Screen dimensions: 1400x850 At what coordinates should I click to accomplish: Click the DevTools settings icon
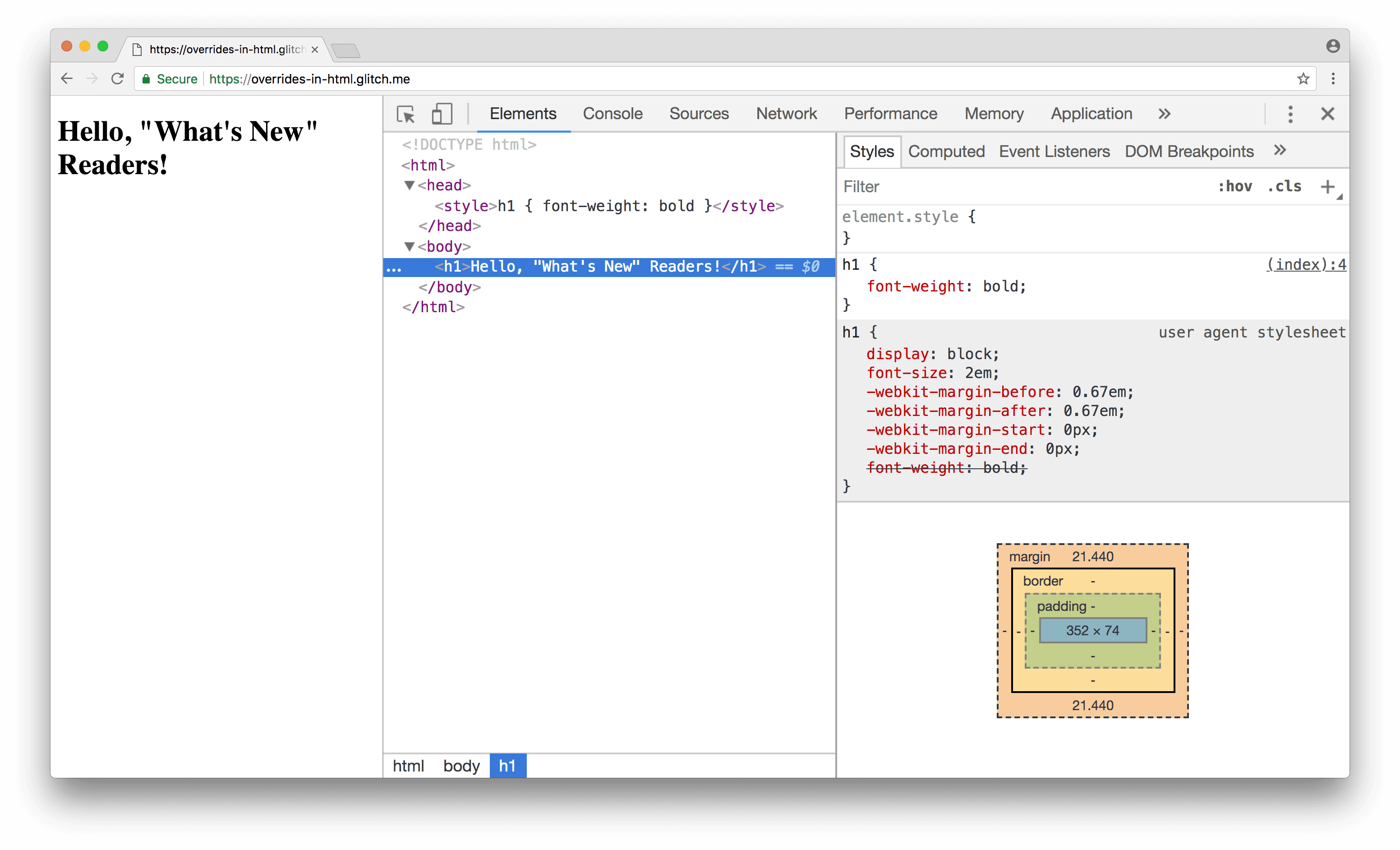1290,113
